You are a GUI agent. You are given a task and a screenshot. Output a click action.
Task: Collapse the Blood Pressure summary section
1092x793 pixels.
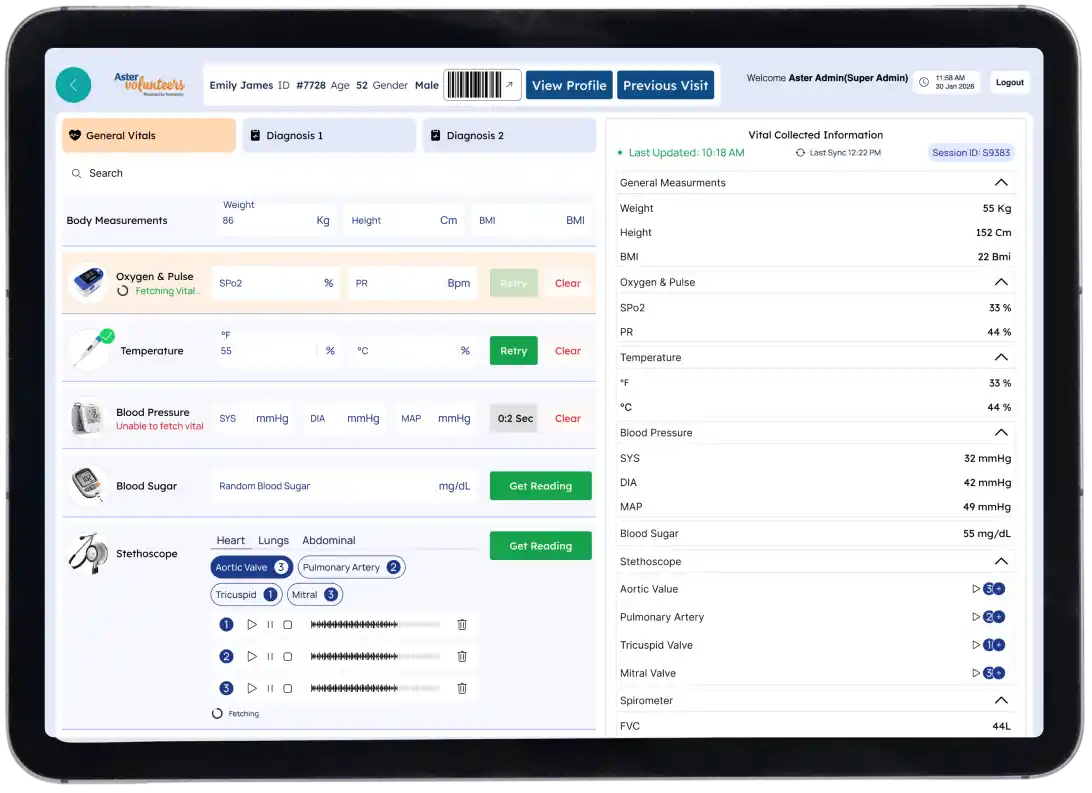(x=1001, y=432)
